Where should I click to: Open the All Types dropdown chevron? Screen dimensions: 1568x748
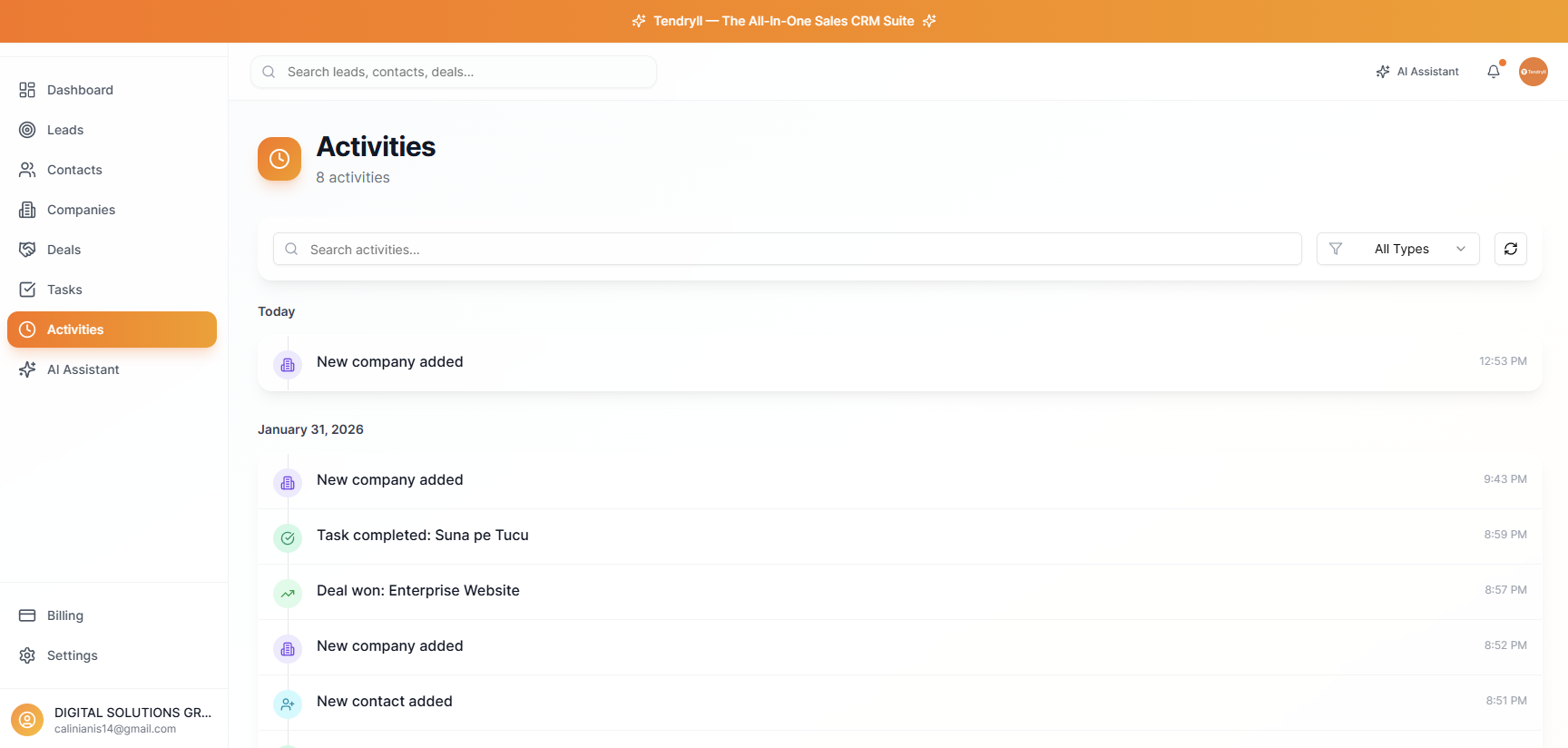coord(1461,249)
